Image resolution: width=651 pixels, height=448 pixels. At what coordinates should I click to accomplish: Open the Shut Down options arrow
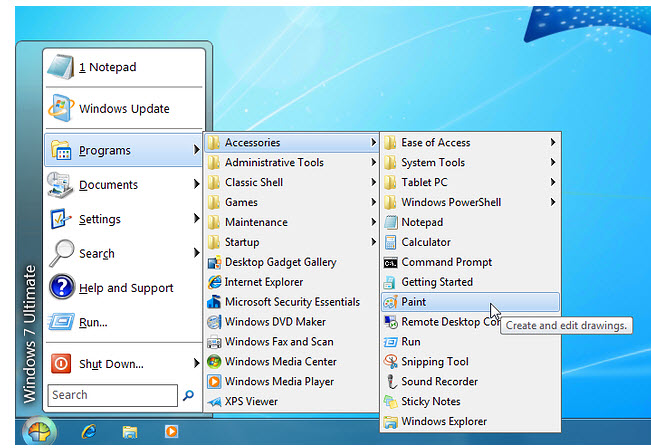click(x=196, y=364)
